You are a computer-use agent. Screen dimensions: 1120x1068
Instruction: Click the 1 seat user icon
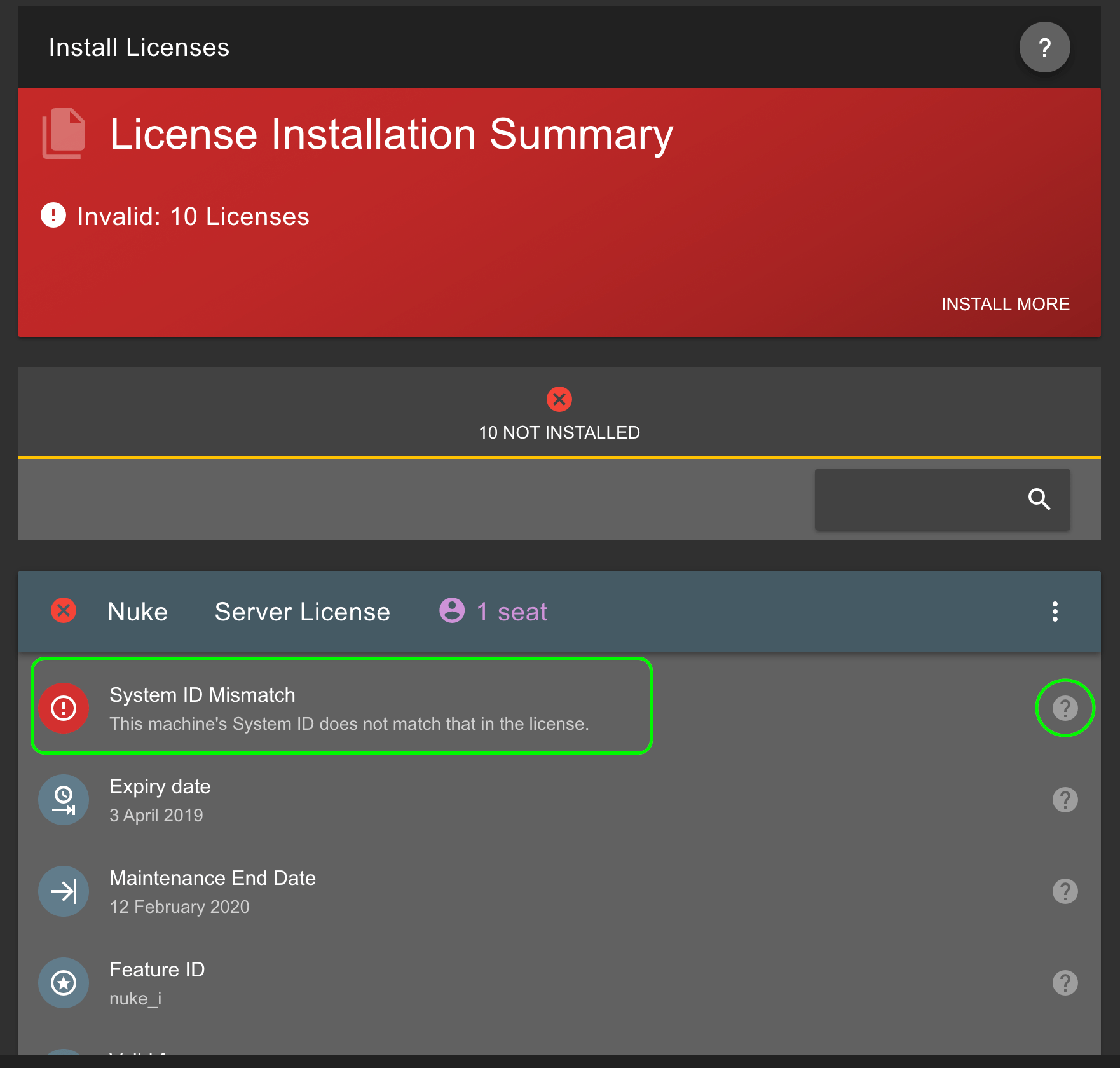451,611
